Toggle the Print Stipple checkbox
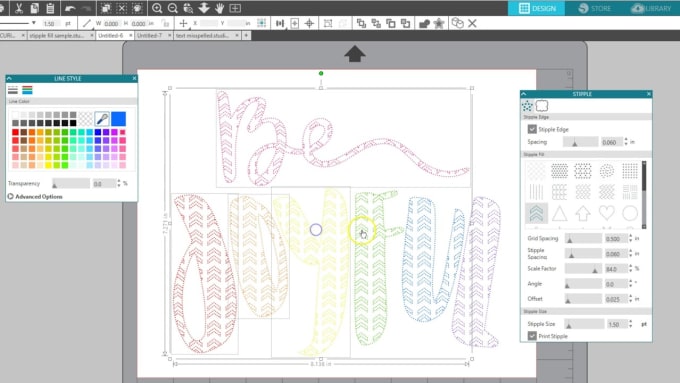This screenshot has height=383, width=680. pos(532,336)
